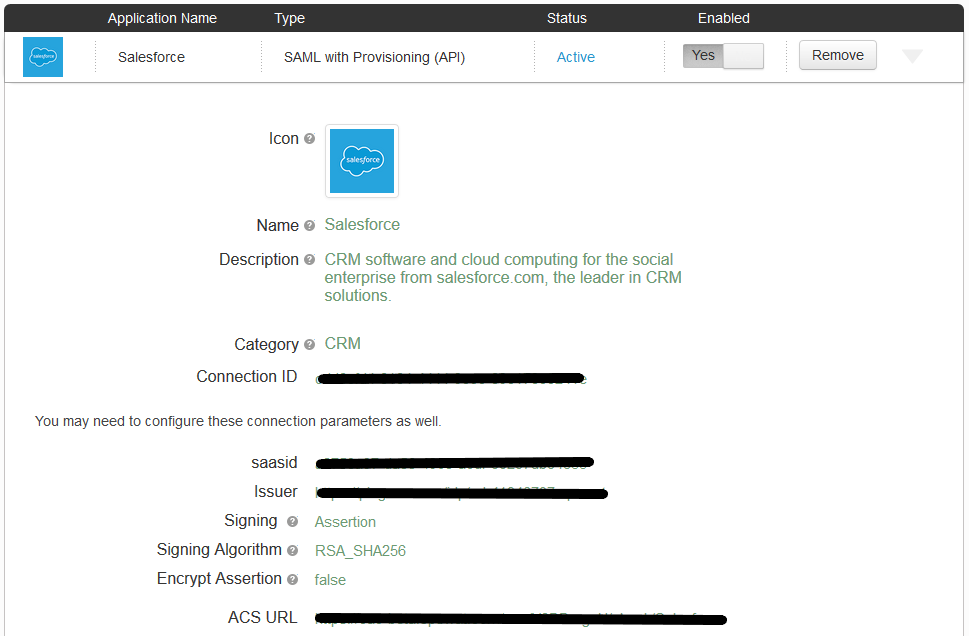Click the CRM software description text

tap(503, 278)
